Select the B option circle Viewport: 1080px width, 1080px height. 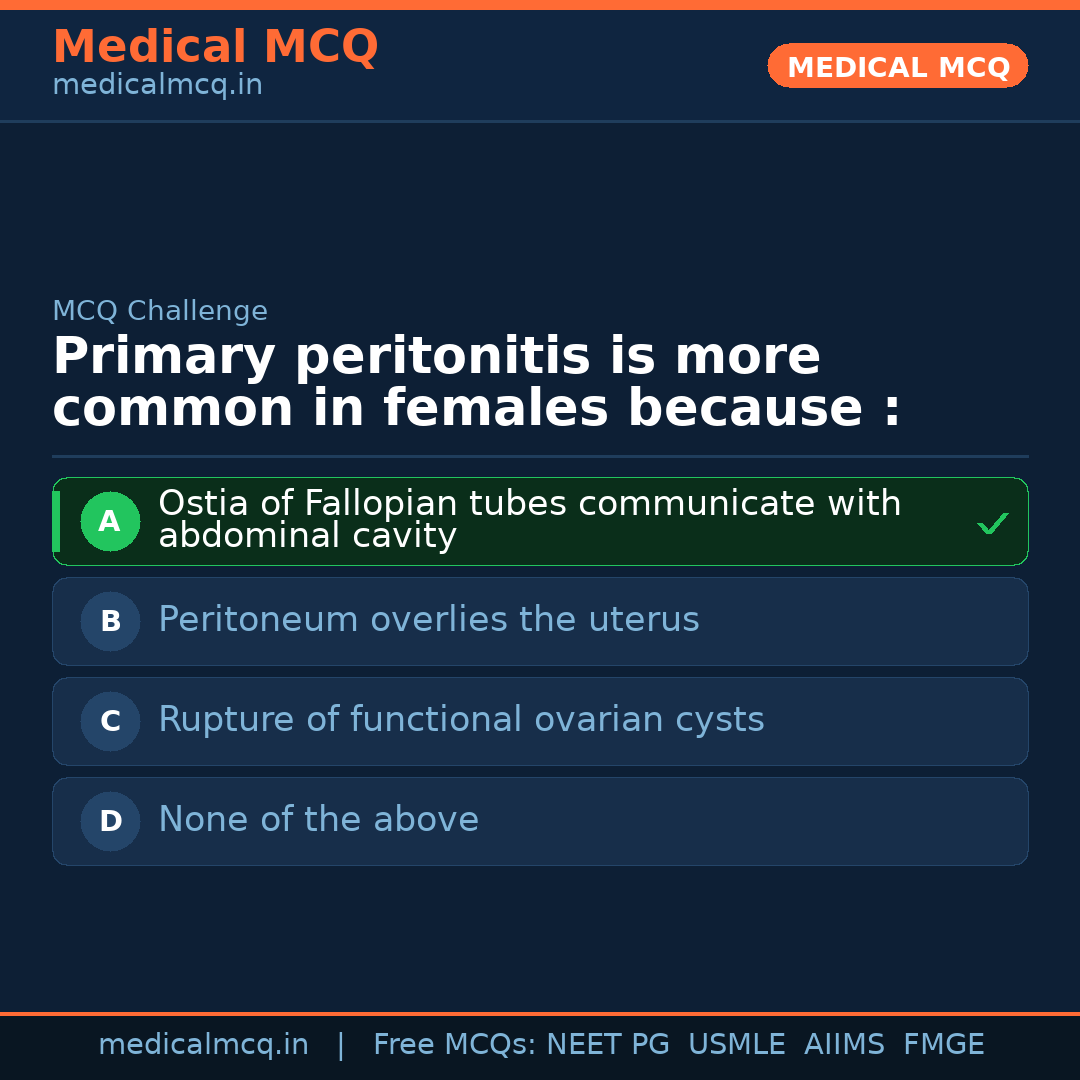[x=110, y=621]
